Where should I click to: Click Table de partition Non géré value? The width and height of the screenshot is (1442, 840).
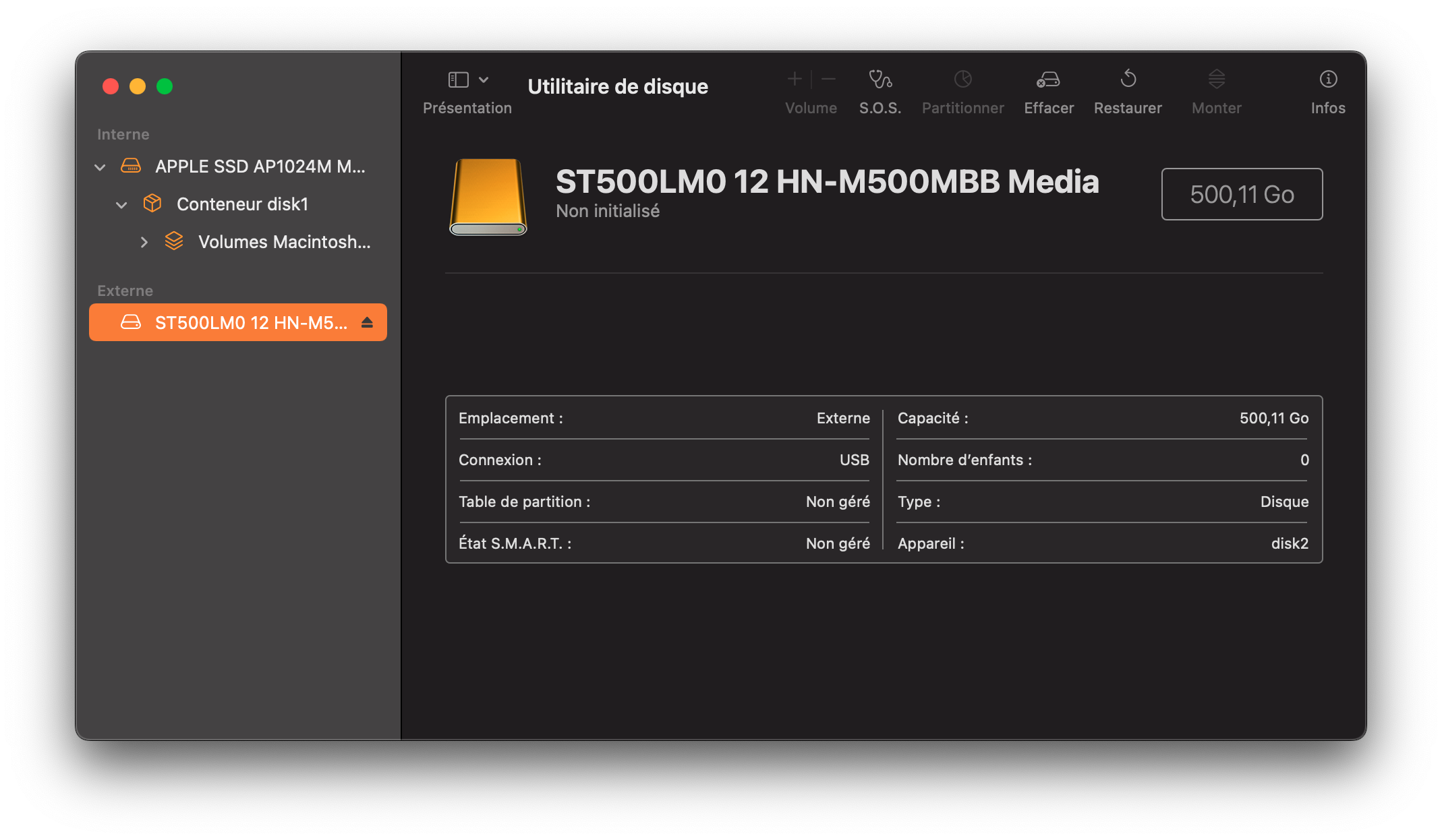pyautogui.click(x=838, y=502)
